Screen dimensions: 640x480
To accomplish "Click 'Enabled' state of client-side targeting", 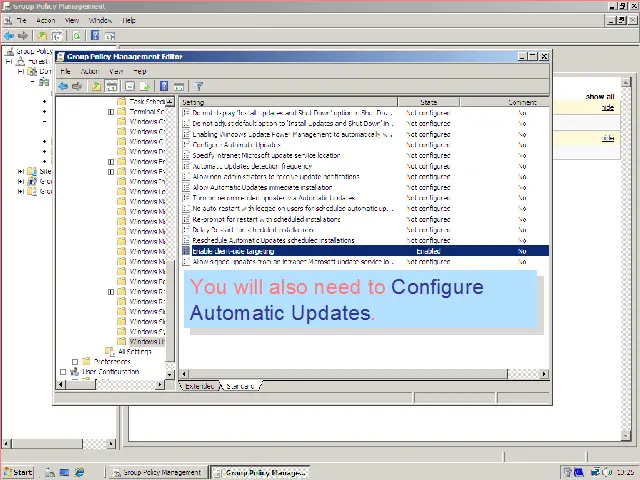I will [428, 251].
